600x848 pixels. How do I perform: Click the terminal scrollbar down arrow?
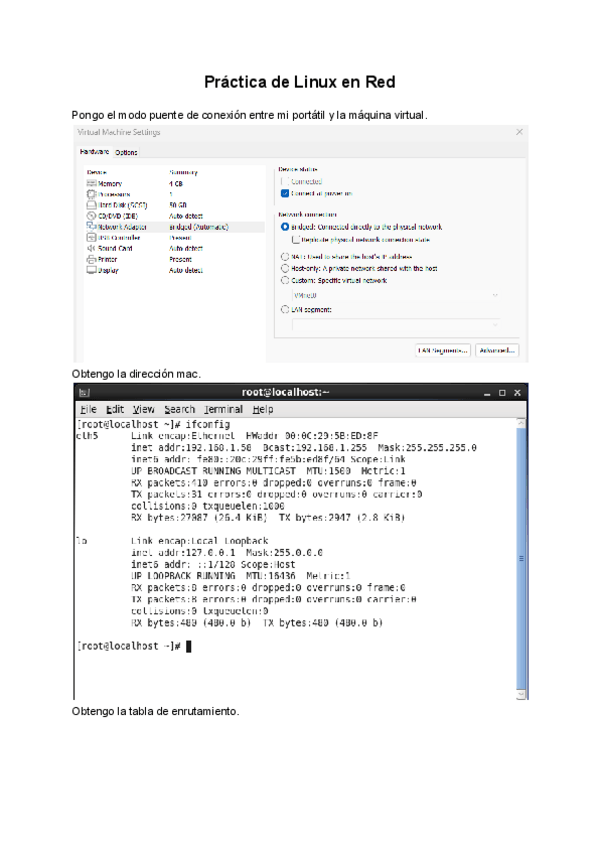pos(521,694)
